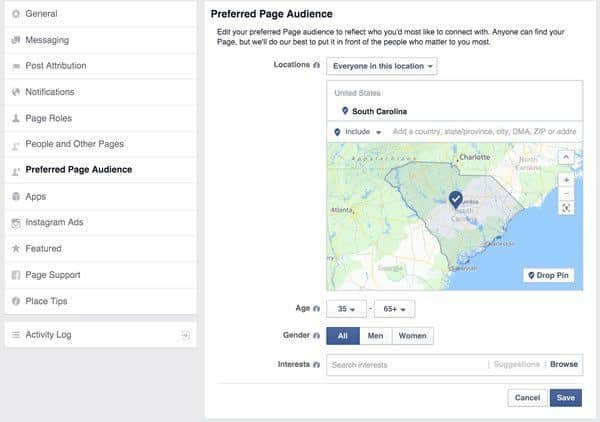Open General settings
This screenshot has height=422, width=600.
pyautogui.click(x=101, y=14)
